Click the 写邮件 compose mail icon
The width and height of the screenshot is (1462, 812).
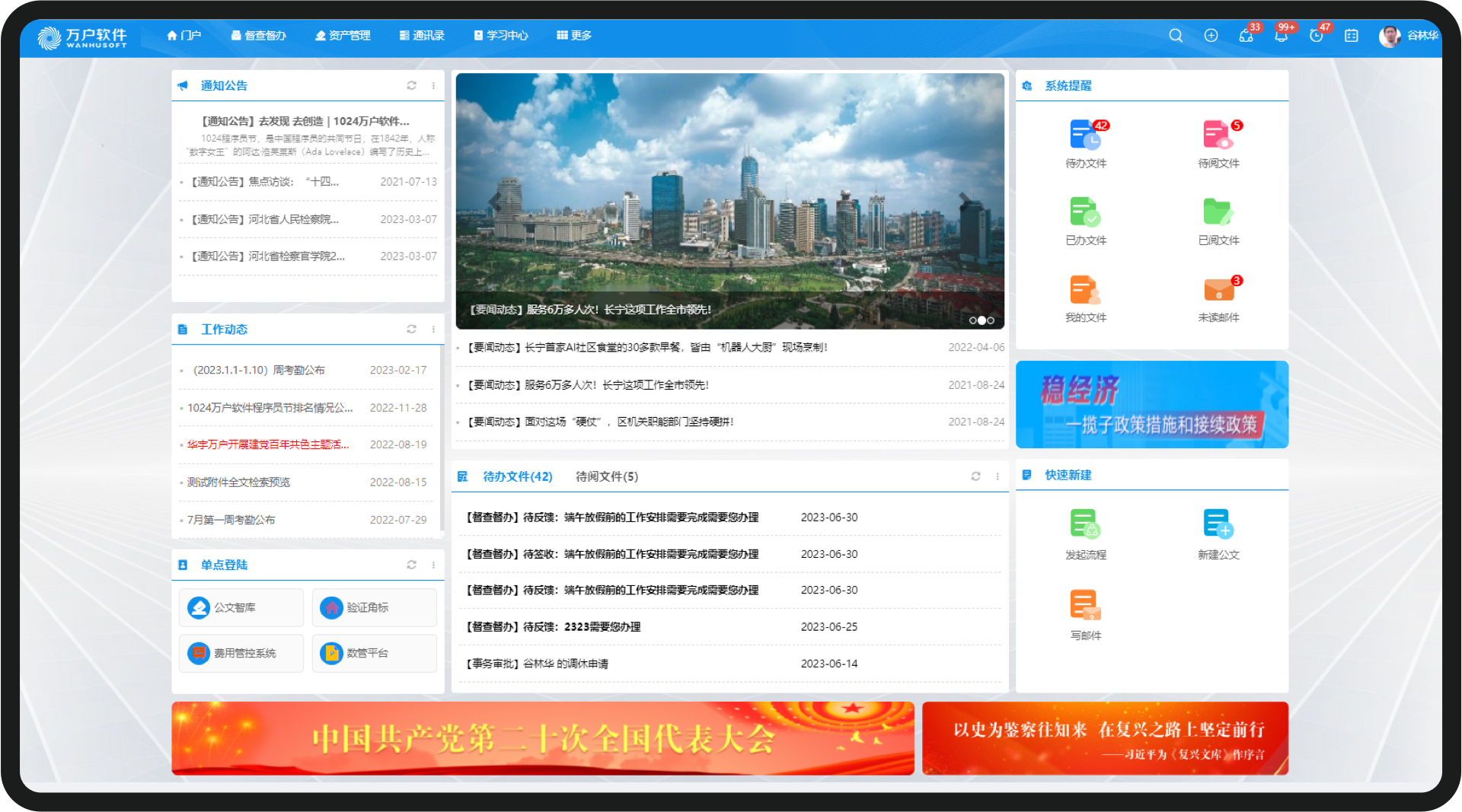coord(1085,605)
